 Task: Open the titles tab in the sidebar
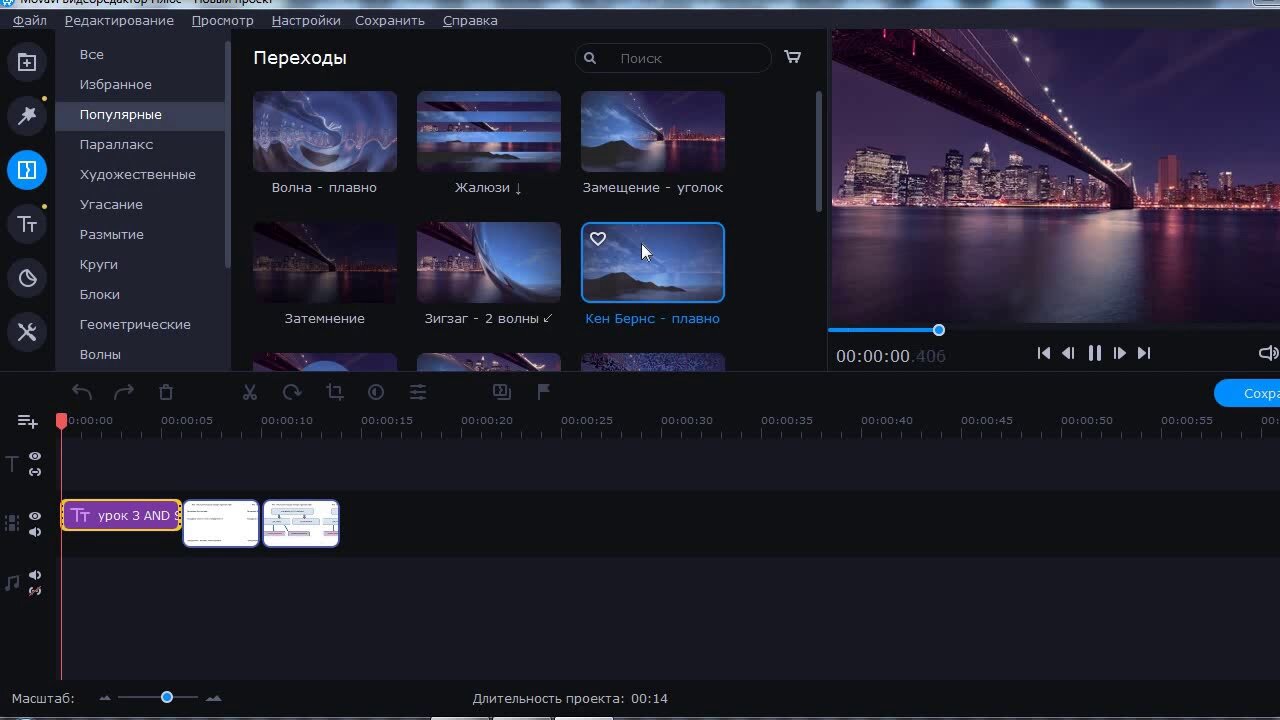[27, 224]
